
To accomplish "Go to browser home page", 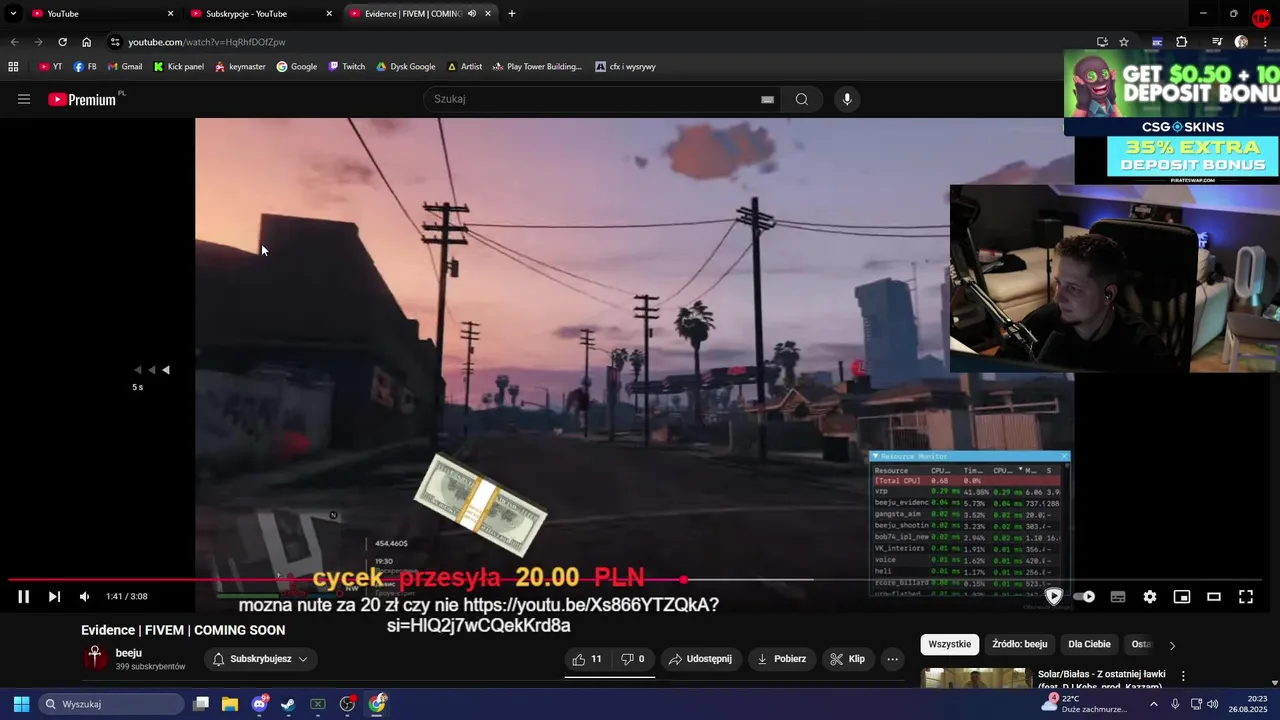I will tap(86, 42).
